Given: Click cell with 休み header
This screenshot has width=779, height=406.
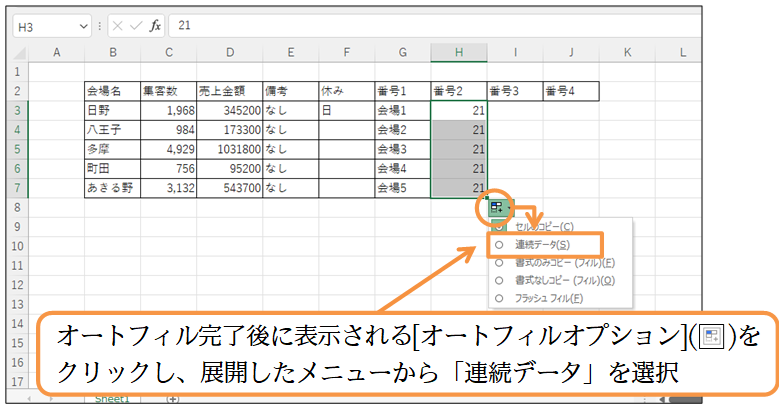Looking at the screenshot, I should tap(347, 91).
